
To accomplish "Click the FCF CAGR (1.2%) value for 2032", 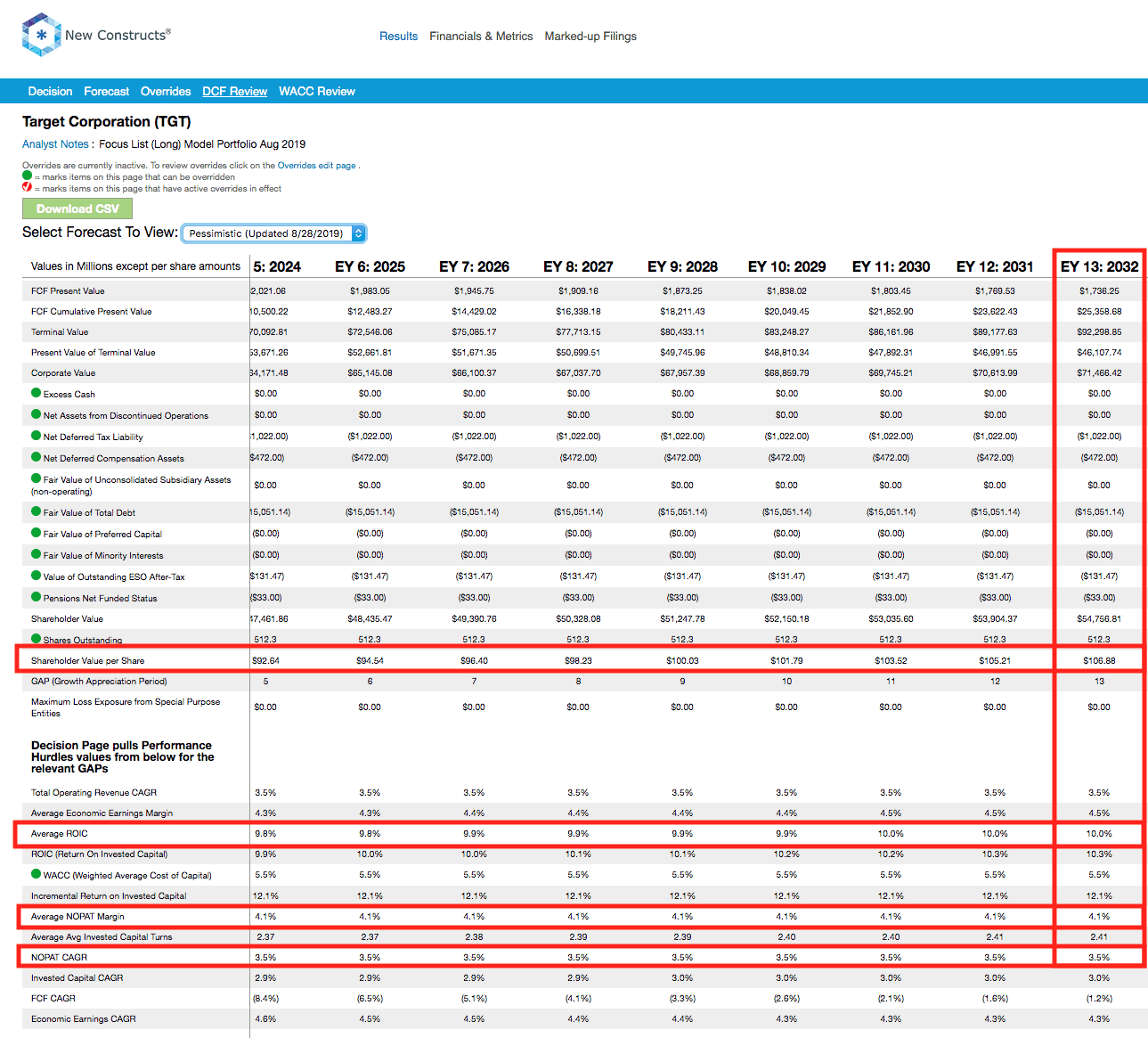I will click(x=1099, y=999).
